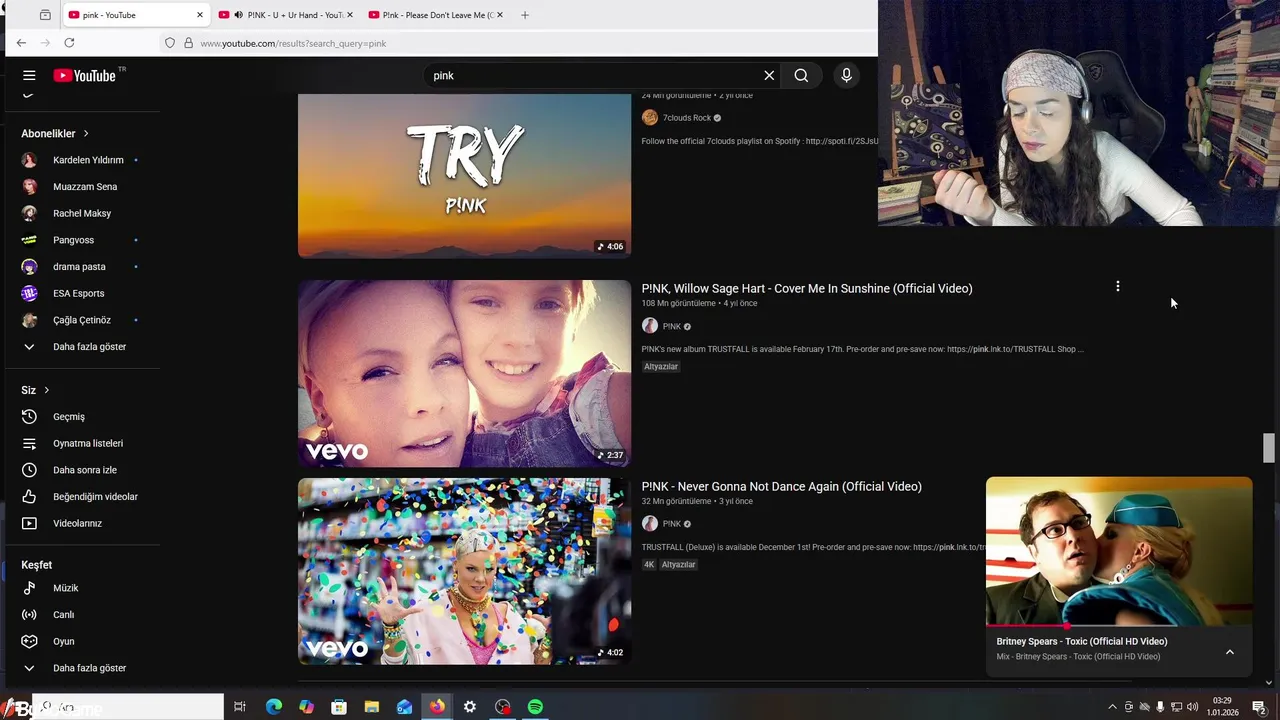Open the YouTube hamburger guide menu

(x=29, y=75)
